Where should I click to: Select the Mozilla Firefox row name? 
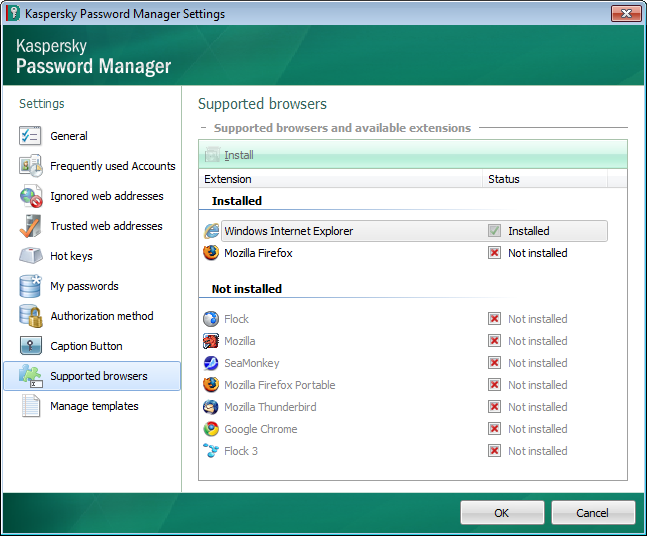pos(258,253)
